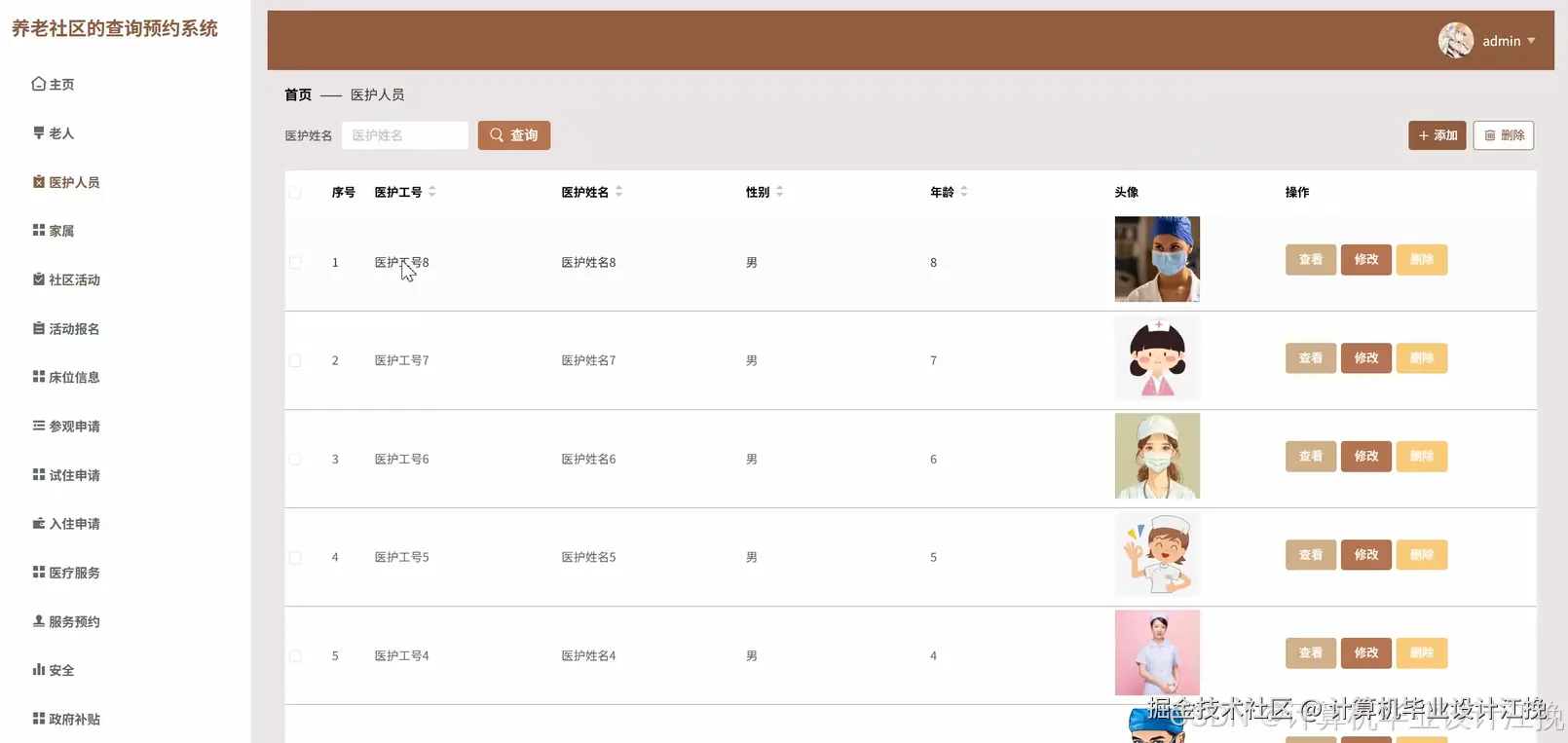Click the 家属 grid icon

38,231
